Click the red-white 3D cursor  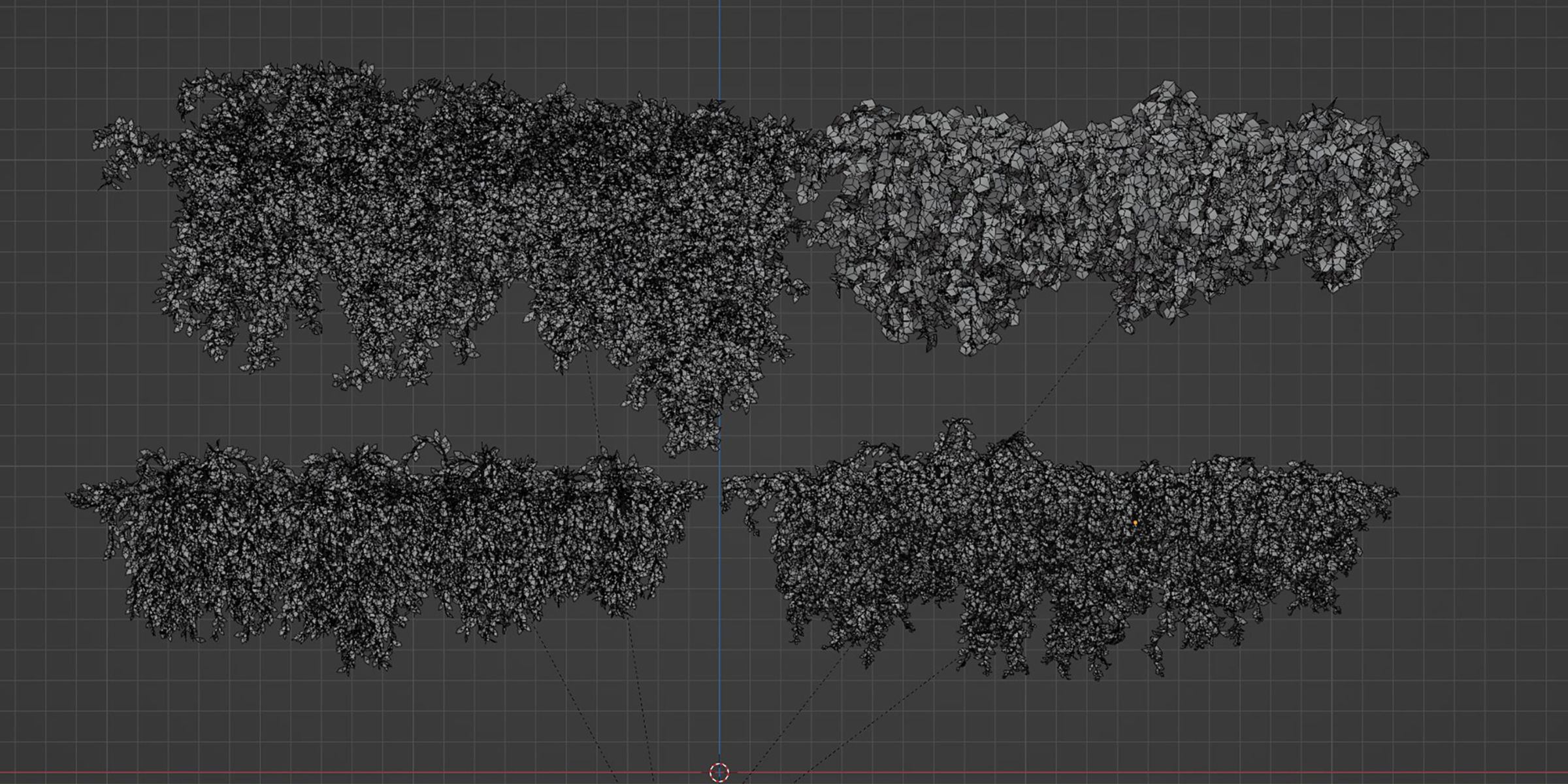719,772
